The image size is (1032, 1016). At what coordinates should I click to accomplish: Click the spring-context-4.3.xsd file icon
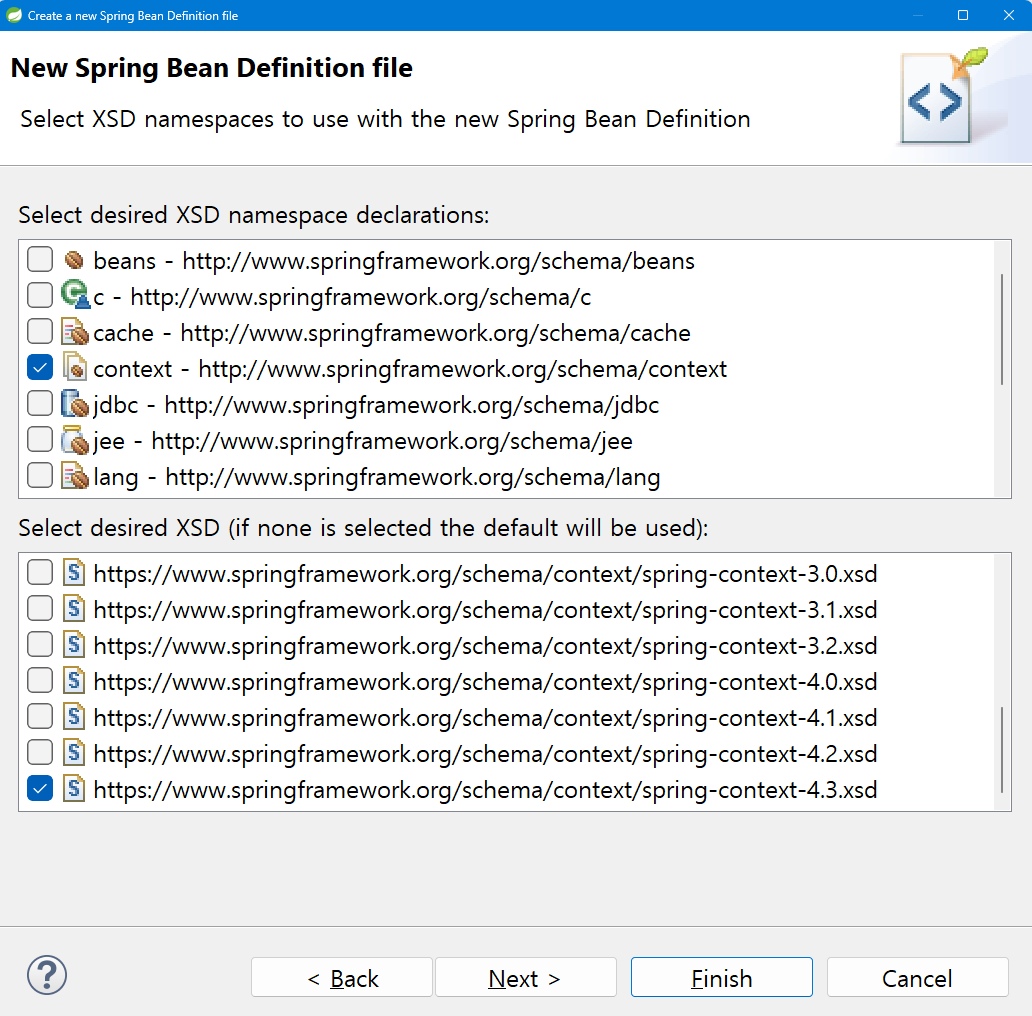click(x=74, y=788)
